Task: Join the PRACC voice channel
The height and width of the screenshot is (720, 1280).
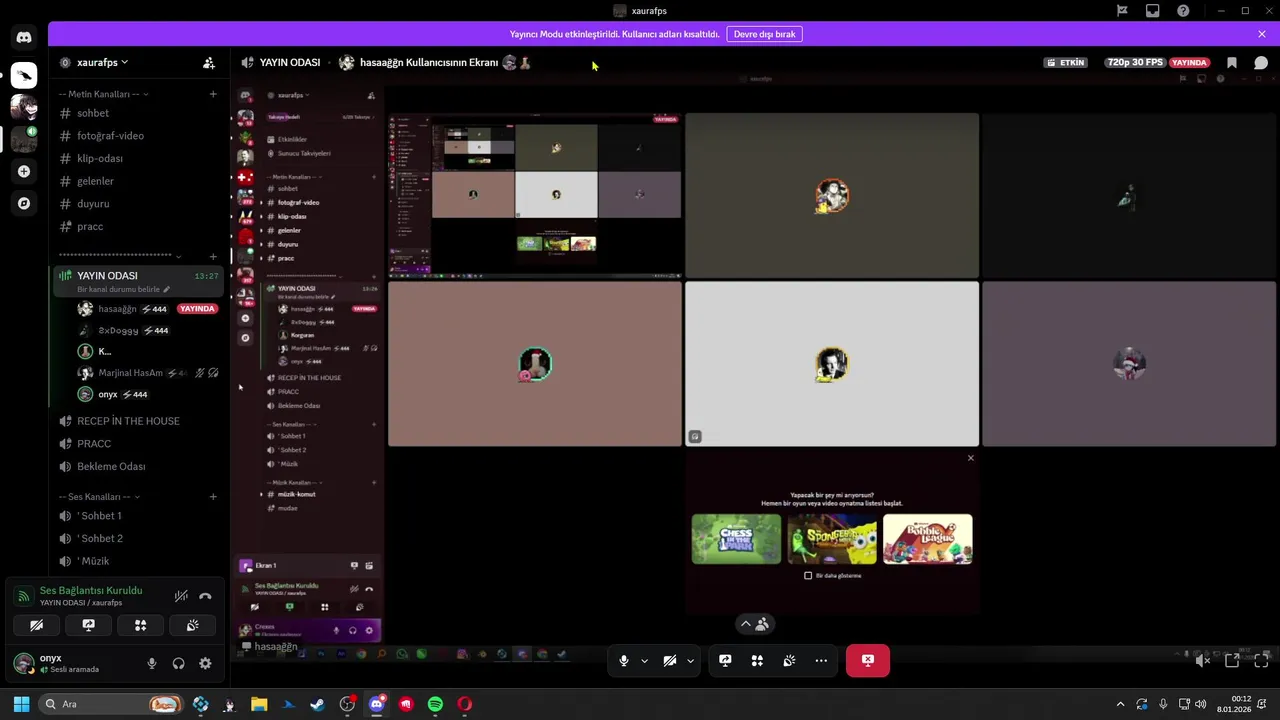Action: pos(140,443)
